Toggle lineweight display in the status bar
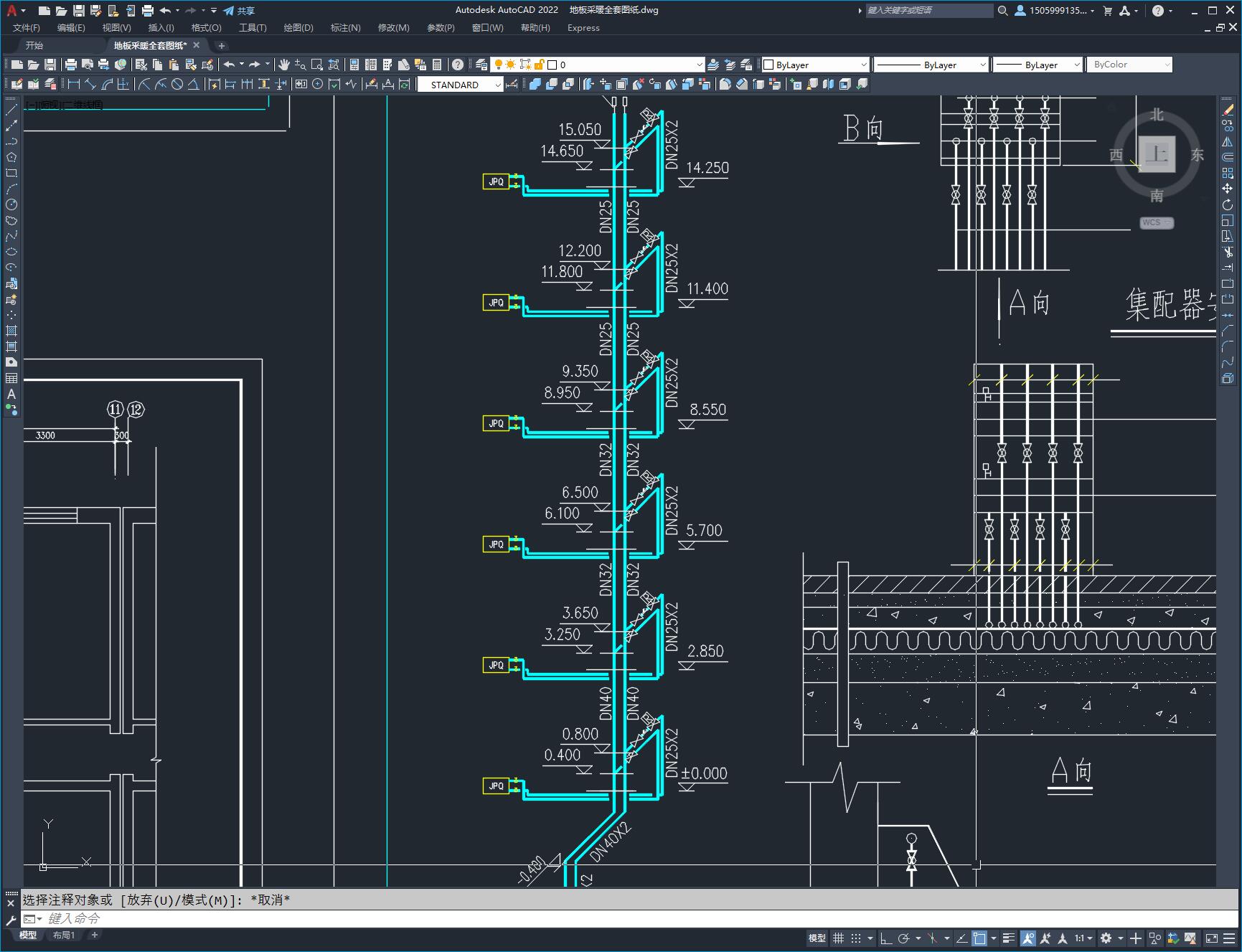Image resolution: width=1242 pixels, height=952 pixels. click(x=1009, y=938)
